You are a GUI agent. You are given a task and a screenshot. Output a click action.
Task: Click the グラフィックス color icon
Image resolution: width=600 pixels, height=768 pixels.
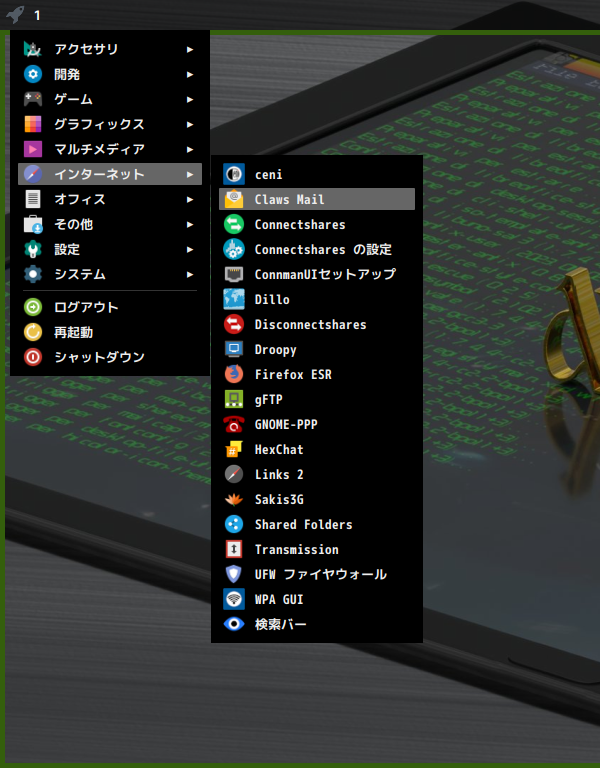[x=33, y=124]
